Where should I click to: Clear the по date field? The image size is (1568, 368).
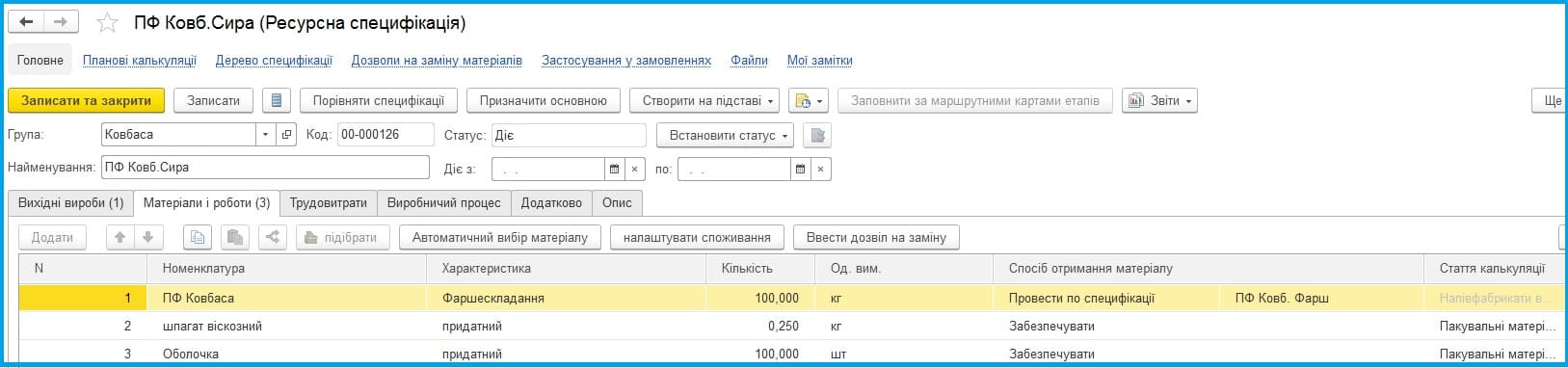[820, 170]
